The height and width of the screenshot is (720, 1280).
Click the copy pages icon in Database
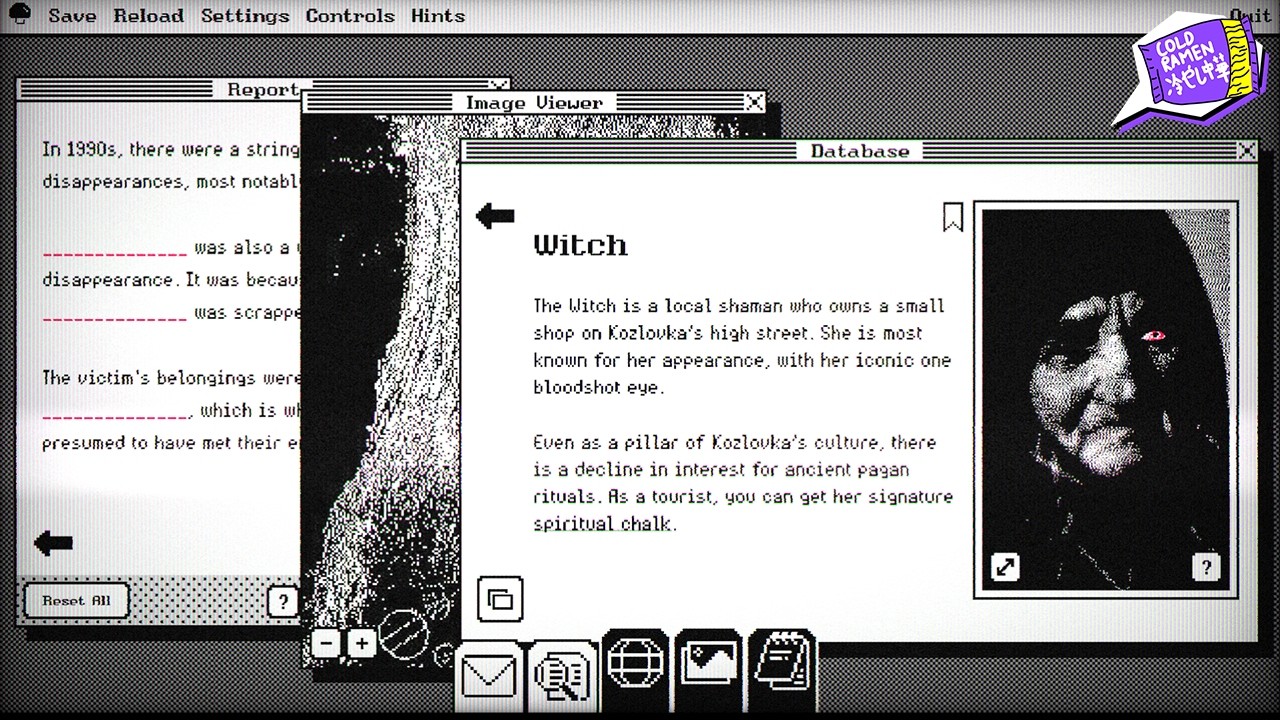pyautogui.click(x=500, y=599)
